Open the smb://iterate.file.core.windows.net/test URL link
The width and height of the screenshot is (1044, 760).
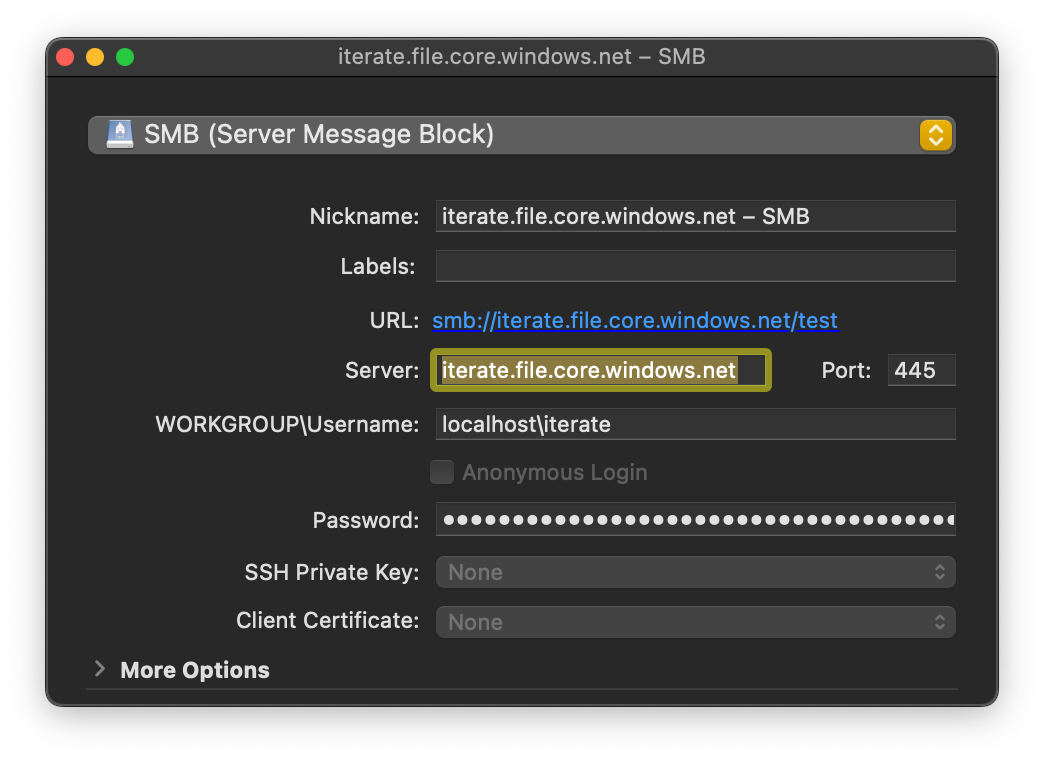635,320
